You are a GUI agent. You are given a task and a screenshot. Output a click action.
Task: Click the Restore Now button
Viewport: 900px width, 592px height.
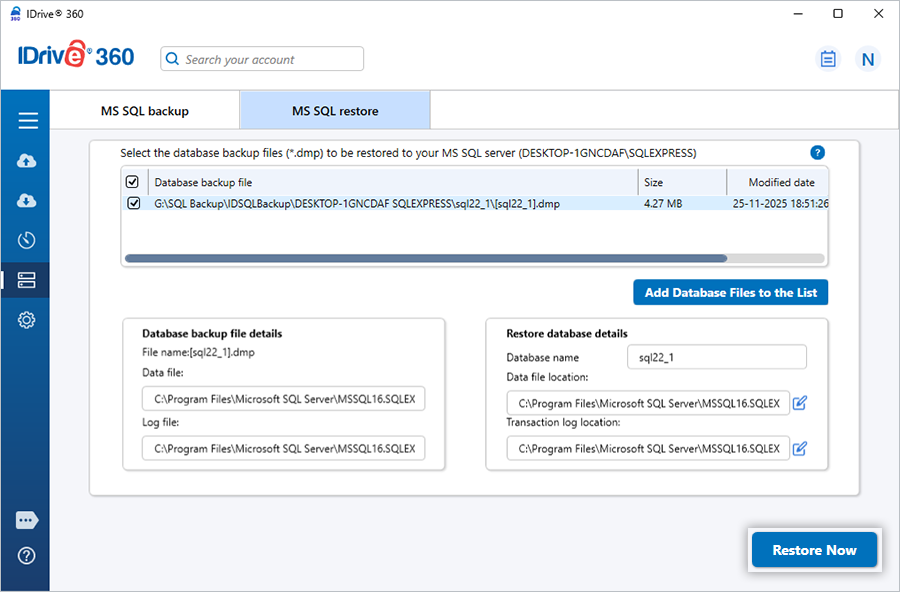(x=814, y=550)
